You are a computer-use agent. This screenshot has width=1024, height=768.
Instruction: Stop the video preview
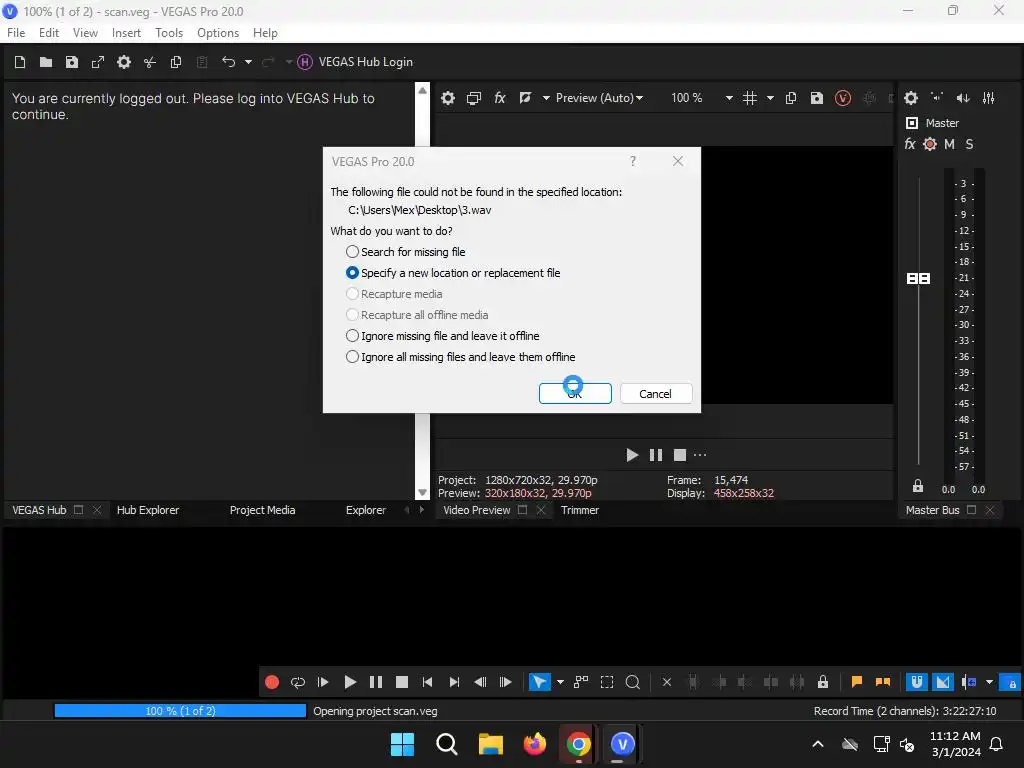click(680, 455)
